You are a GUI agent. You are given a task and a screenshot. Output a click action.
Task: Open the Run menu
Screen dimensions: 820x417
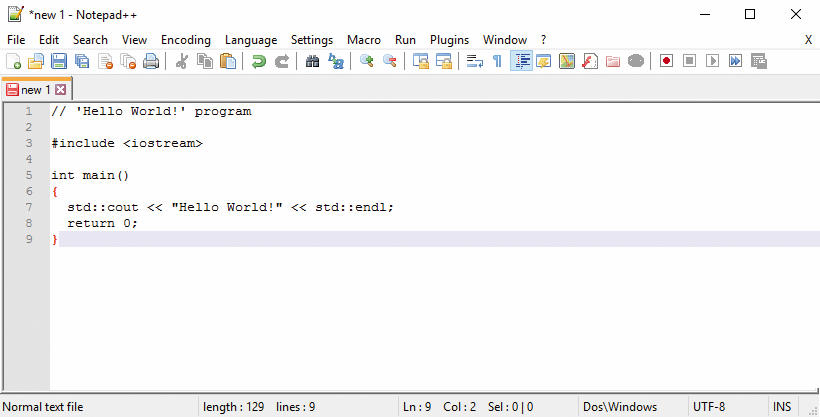405,40
